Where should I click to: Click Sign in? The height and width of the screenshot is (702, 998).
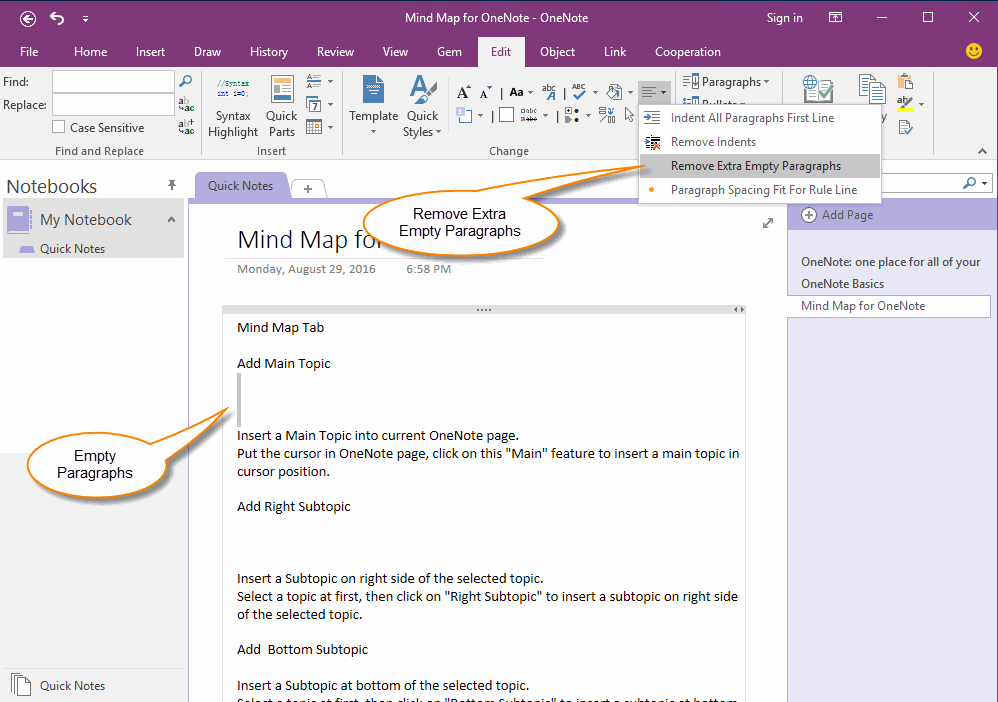tap(784, 18)
